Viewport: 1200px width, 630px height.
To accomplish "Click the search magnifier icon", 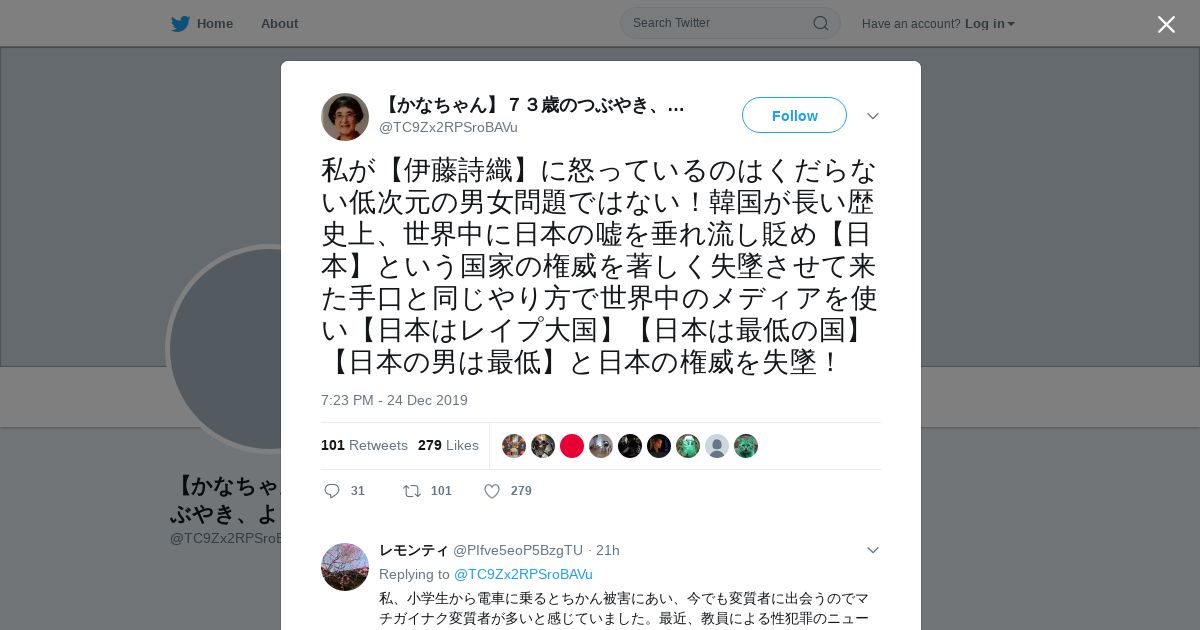I will coord(820,23).
